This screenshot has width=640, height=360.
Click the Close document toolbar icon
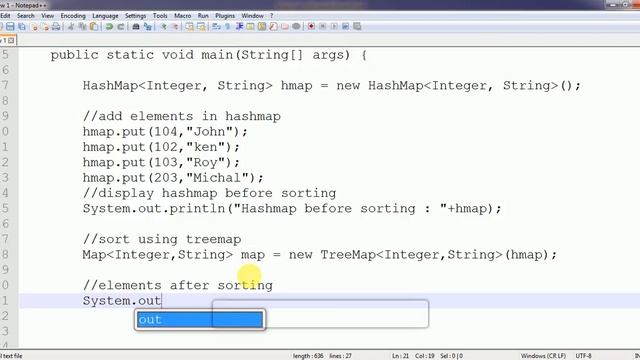35,27
